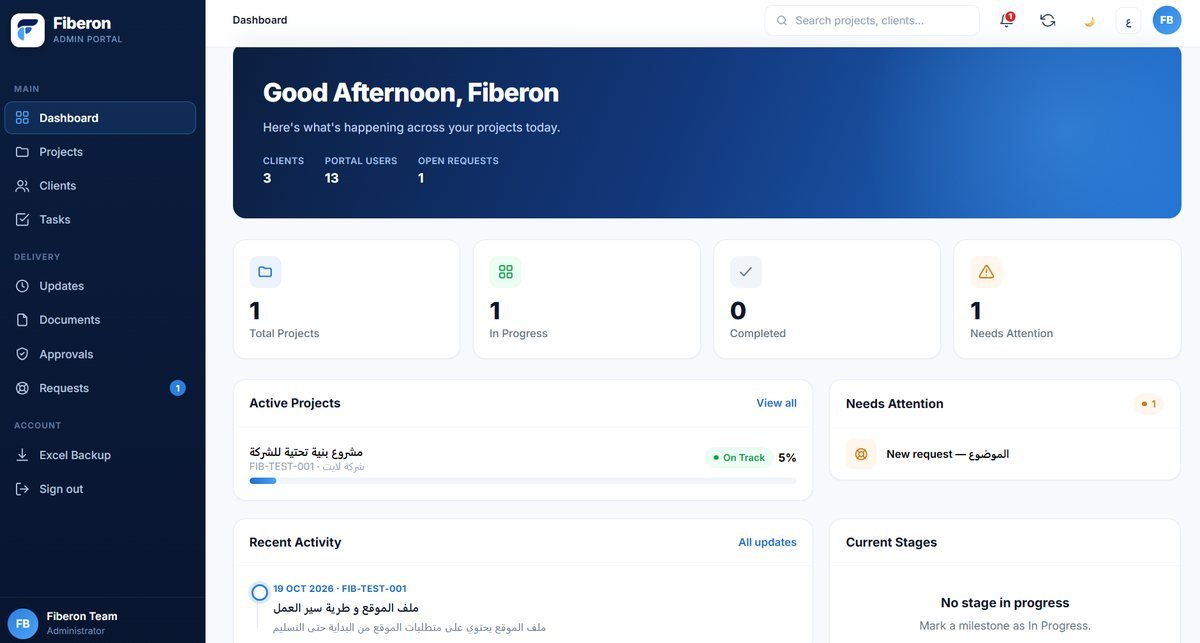Click the recent activity timeline marker
Image resolution: width=1200 pixels, height=643 pixels.
tap(260, 593)
